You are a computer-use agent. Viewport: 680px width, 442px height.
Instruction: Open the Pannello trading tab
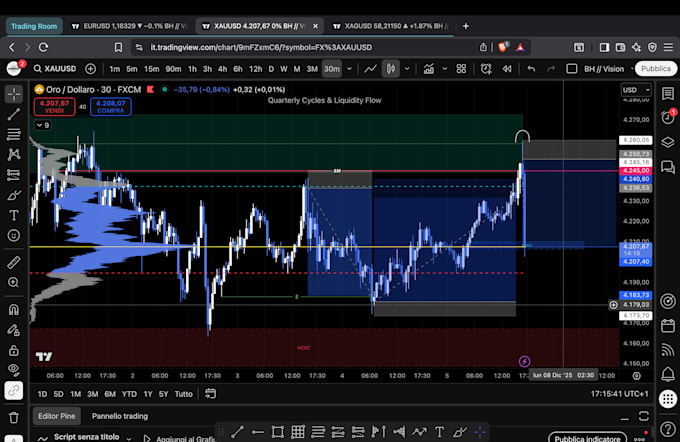pyautogui.click(x=120, y=416)
